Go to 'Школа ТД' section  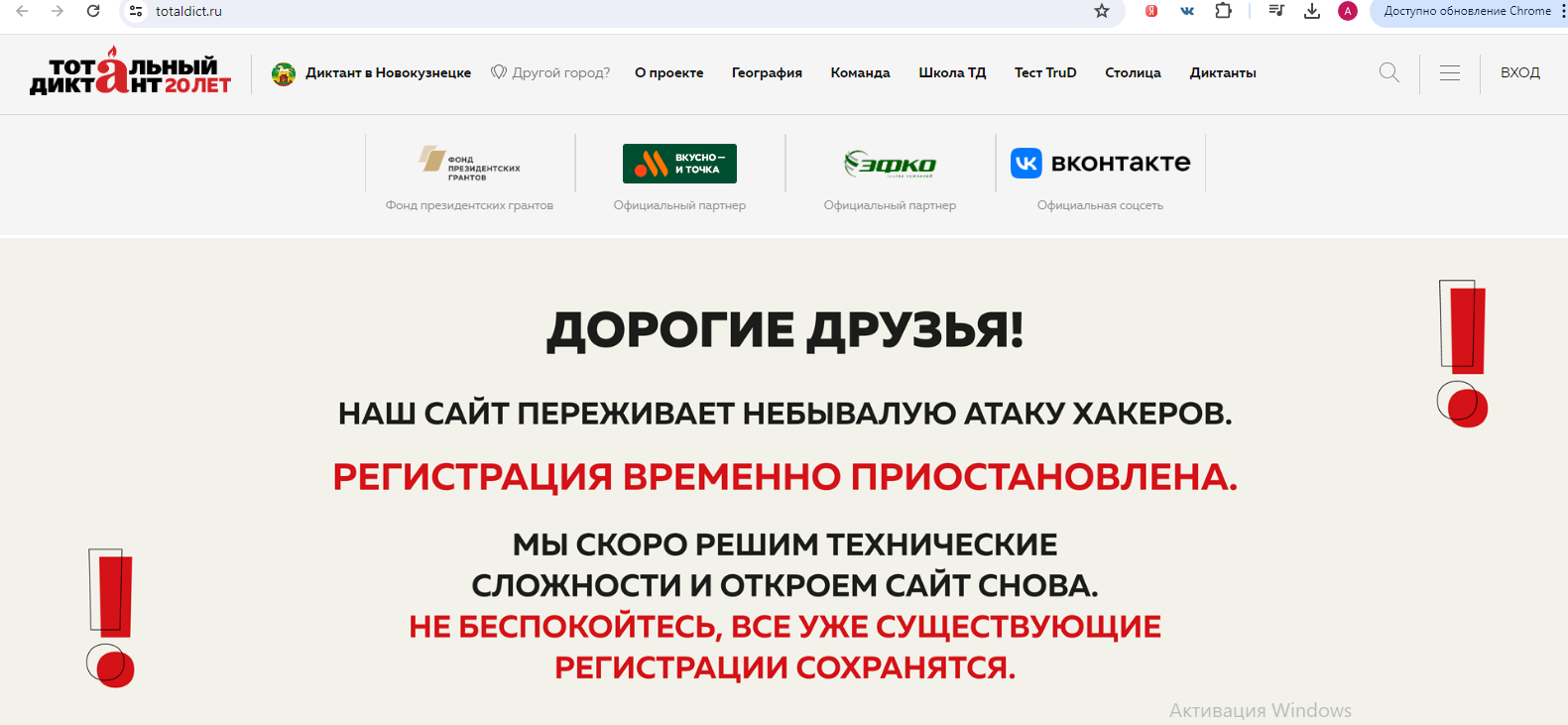(x=952, y=72)
